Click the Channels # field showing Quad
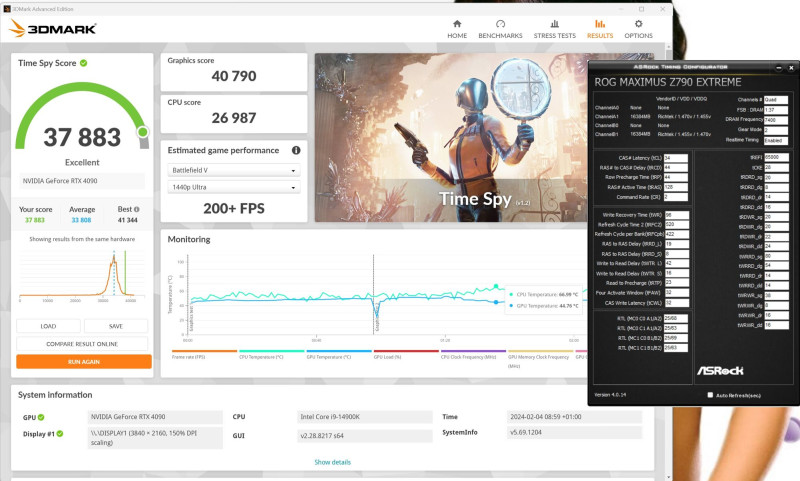 pyautogui.click(x=776, y=100)
